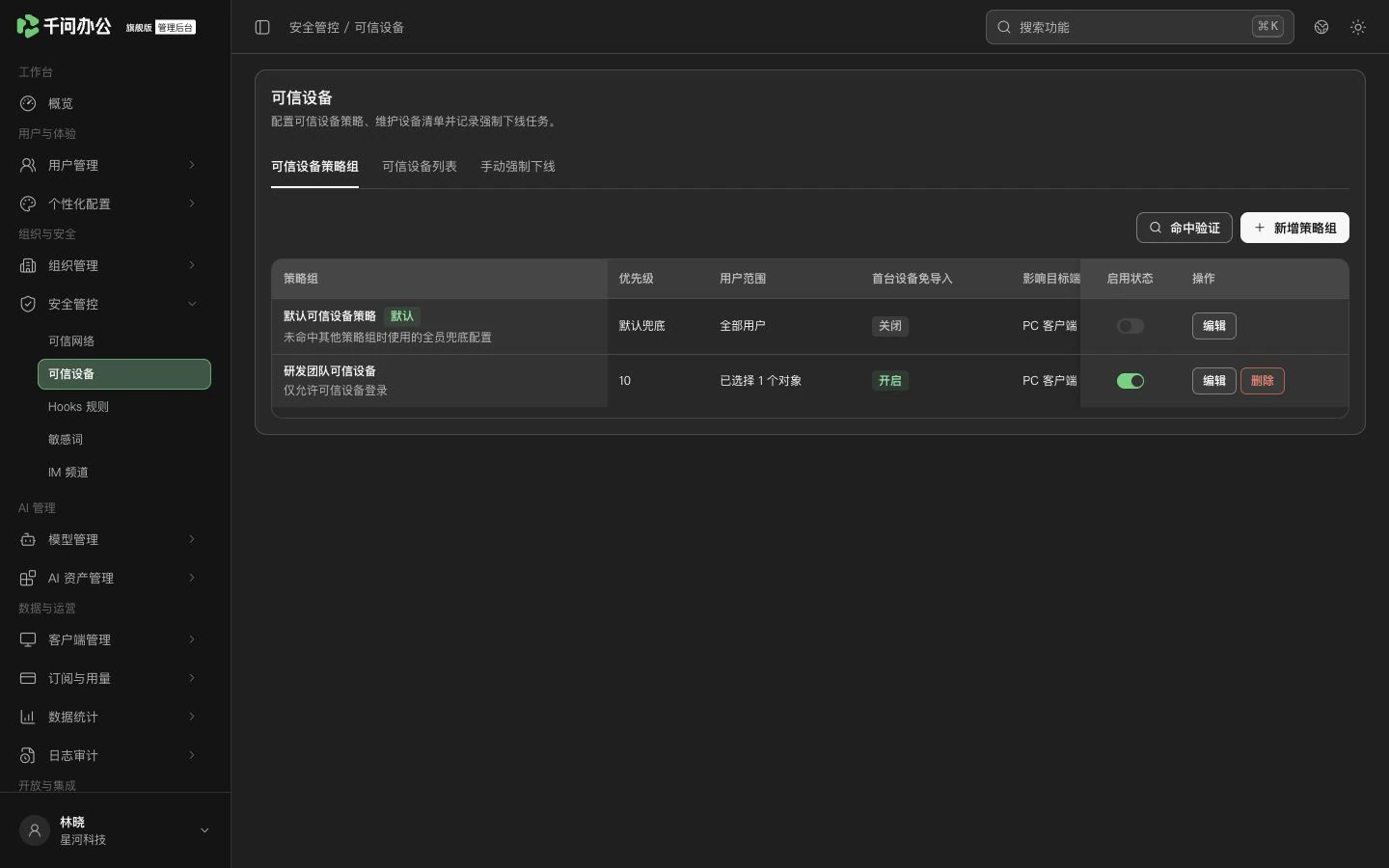Viewport: 1389px width, 868px height.
Task: Click the 新增策略组 button
Action: [x=1294, y=228]
